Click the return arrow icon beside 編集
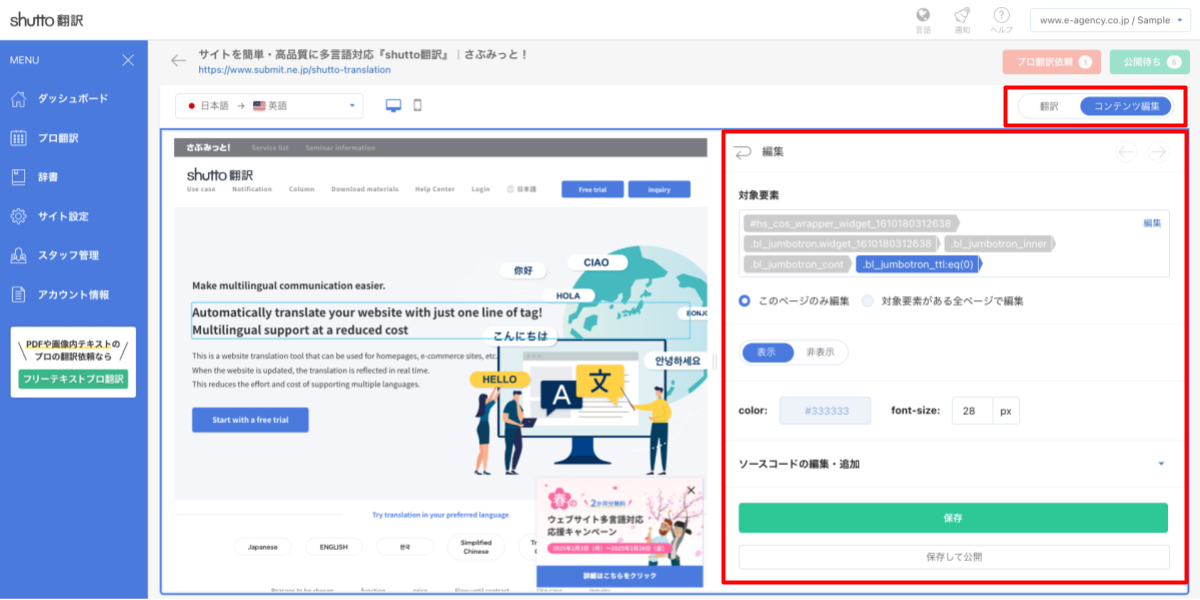The height and width of the screenshot is (600, 1200). click(742, 152)
